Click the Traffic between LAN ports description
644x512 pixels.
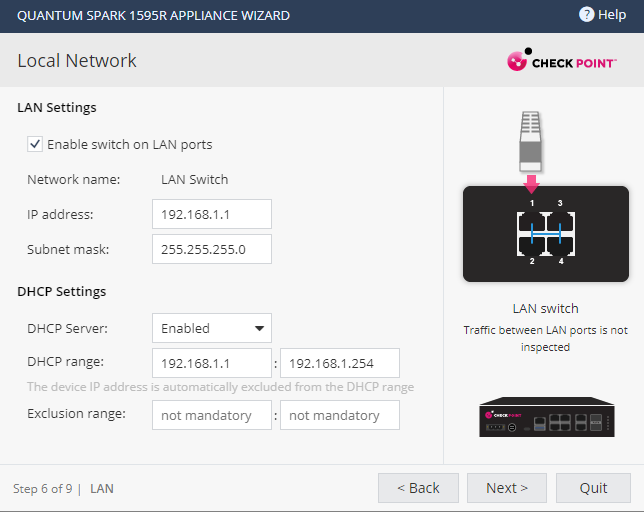tap(545, 338)
